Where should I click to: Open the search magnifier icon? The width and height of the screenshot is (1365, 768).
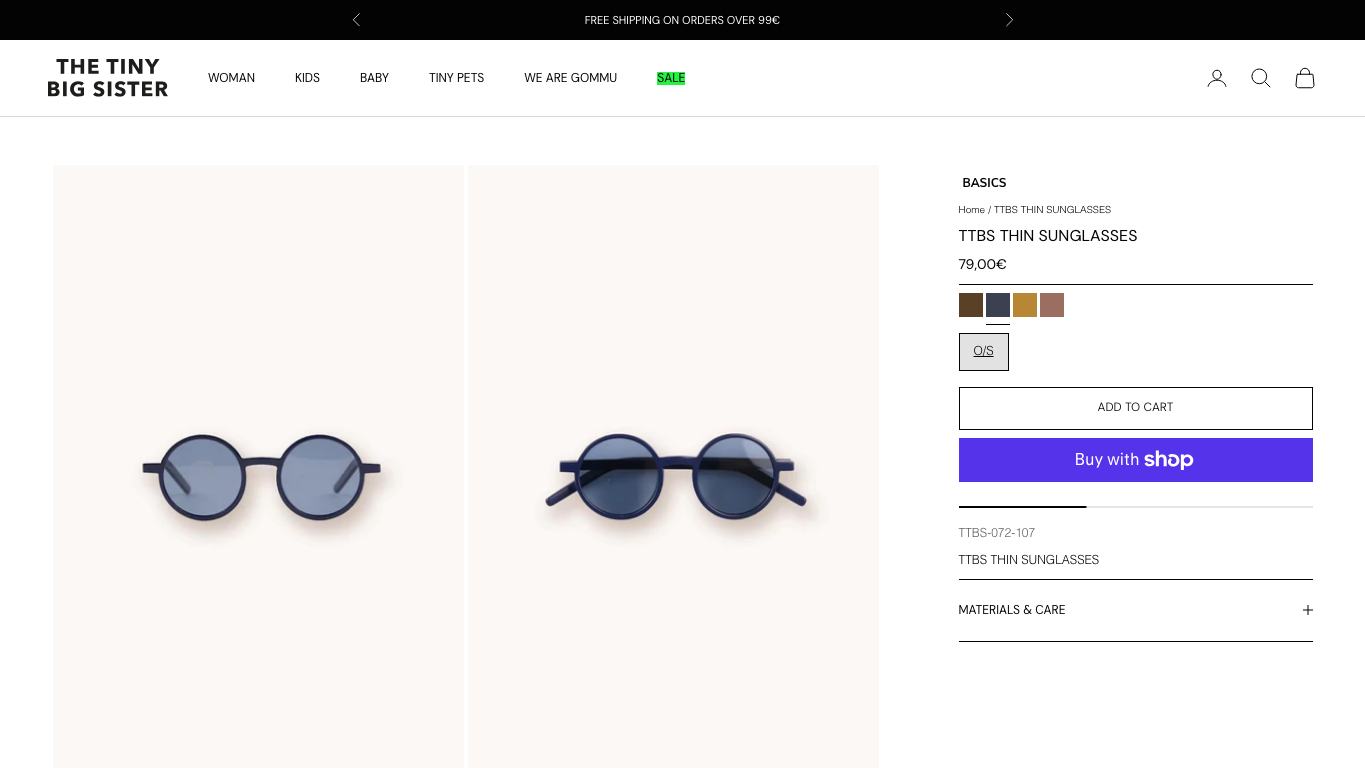(1260, 78)
